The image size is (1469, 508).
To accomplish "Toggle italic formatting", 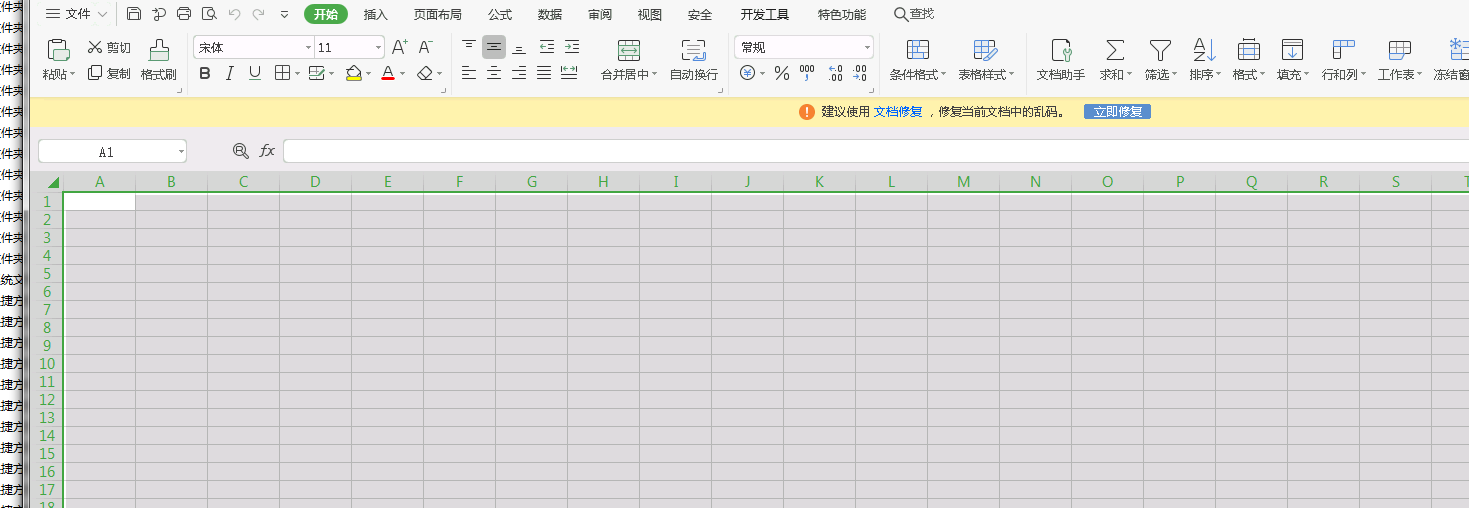I will point(229,73).
